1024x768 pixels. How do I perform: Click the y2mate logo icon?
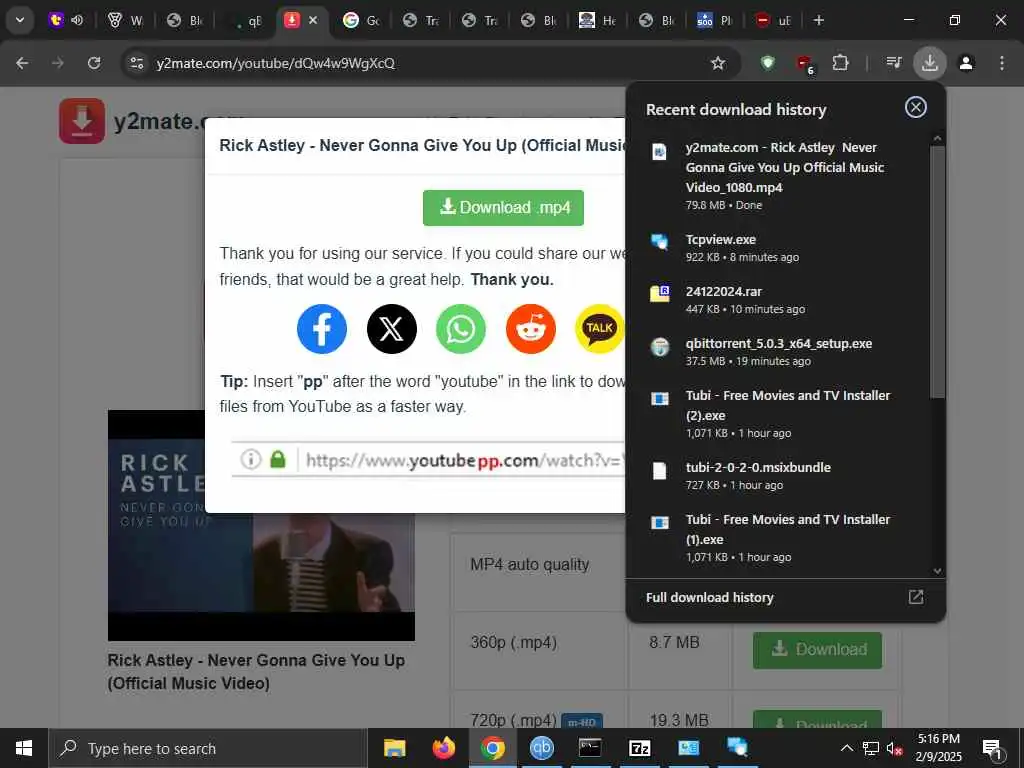point(82,121)
